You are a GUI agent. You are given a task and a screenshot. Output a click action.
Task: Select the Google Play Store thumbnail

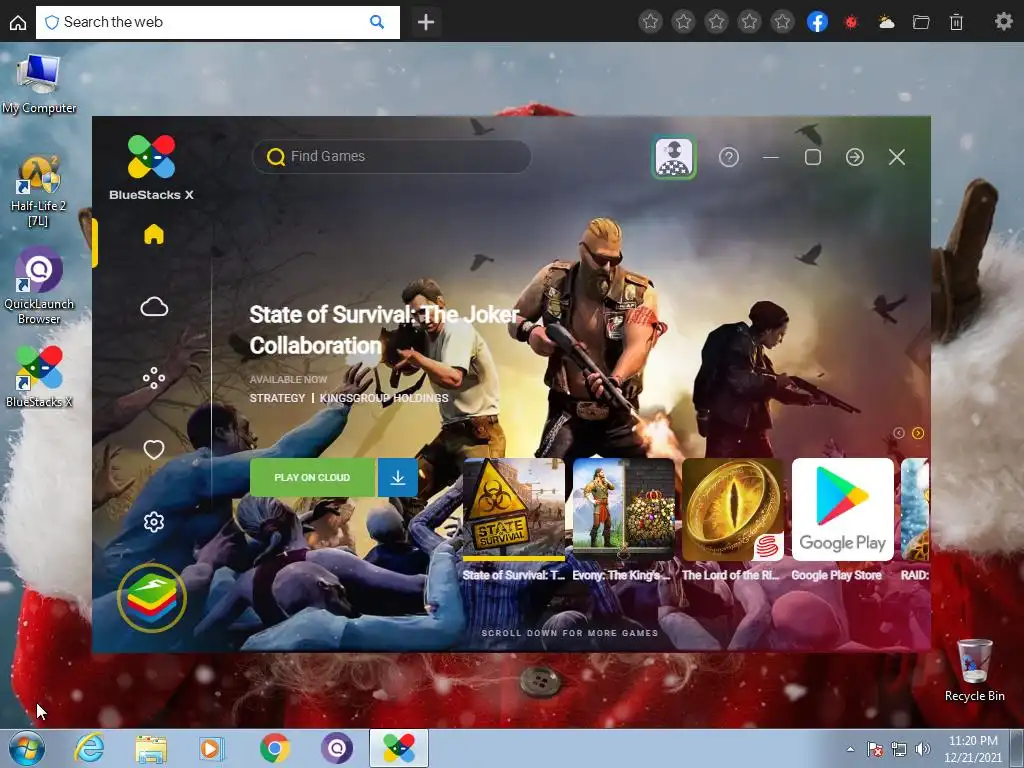(x=843, y=509)
